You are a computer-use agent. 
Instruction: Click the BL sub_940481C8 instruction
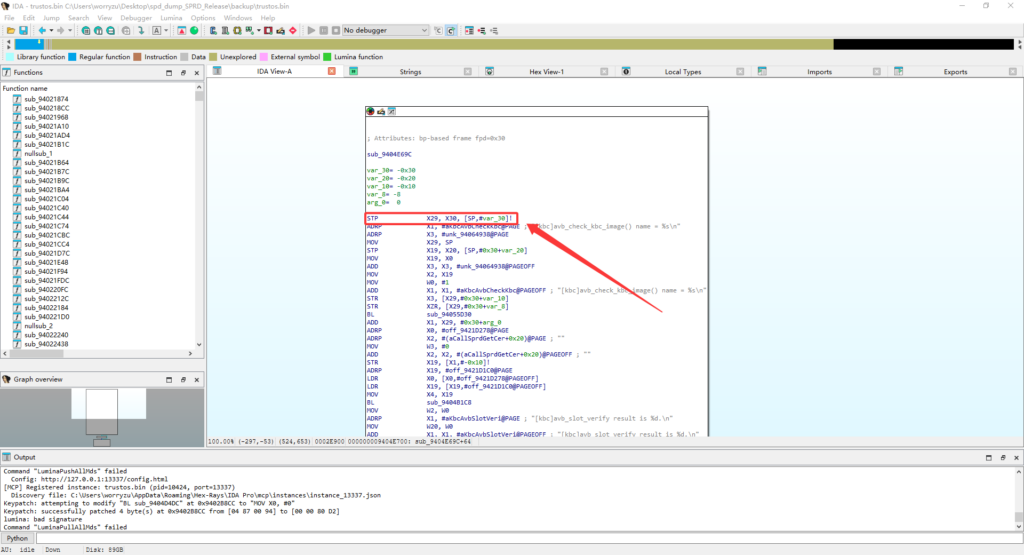click(419, 403)
